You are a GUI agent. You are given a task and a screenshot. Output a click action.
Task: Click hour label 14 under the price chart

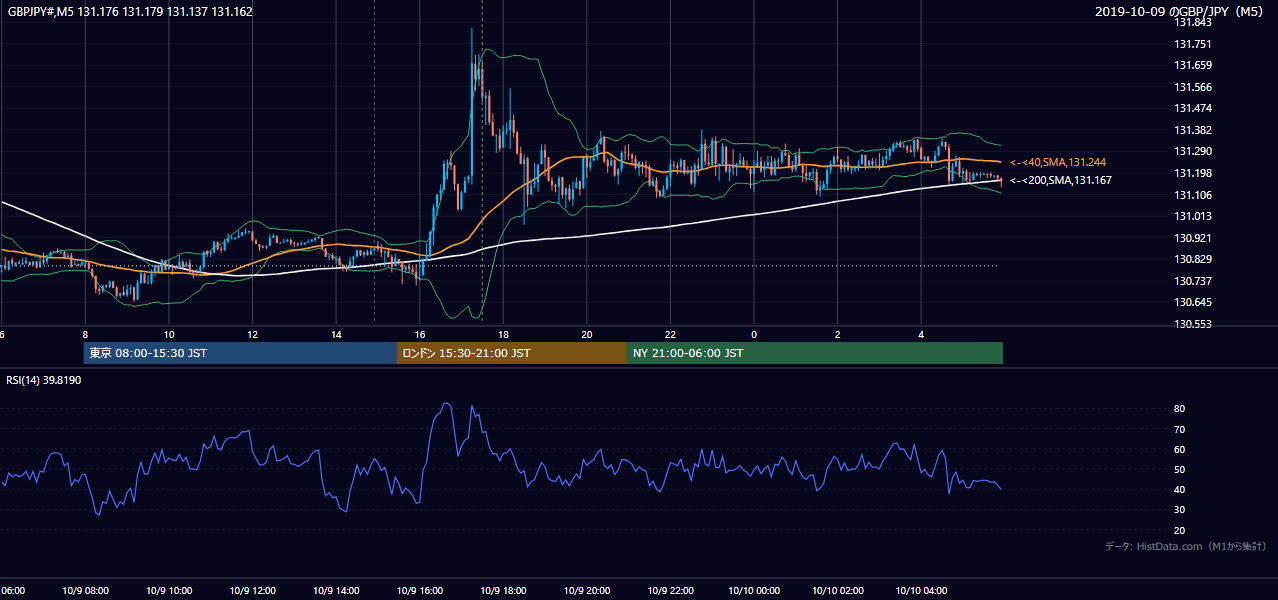336,334
